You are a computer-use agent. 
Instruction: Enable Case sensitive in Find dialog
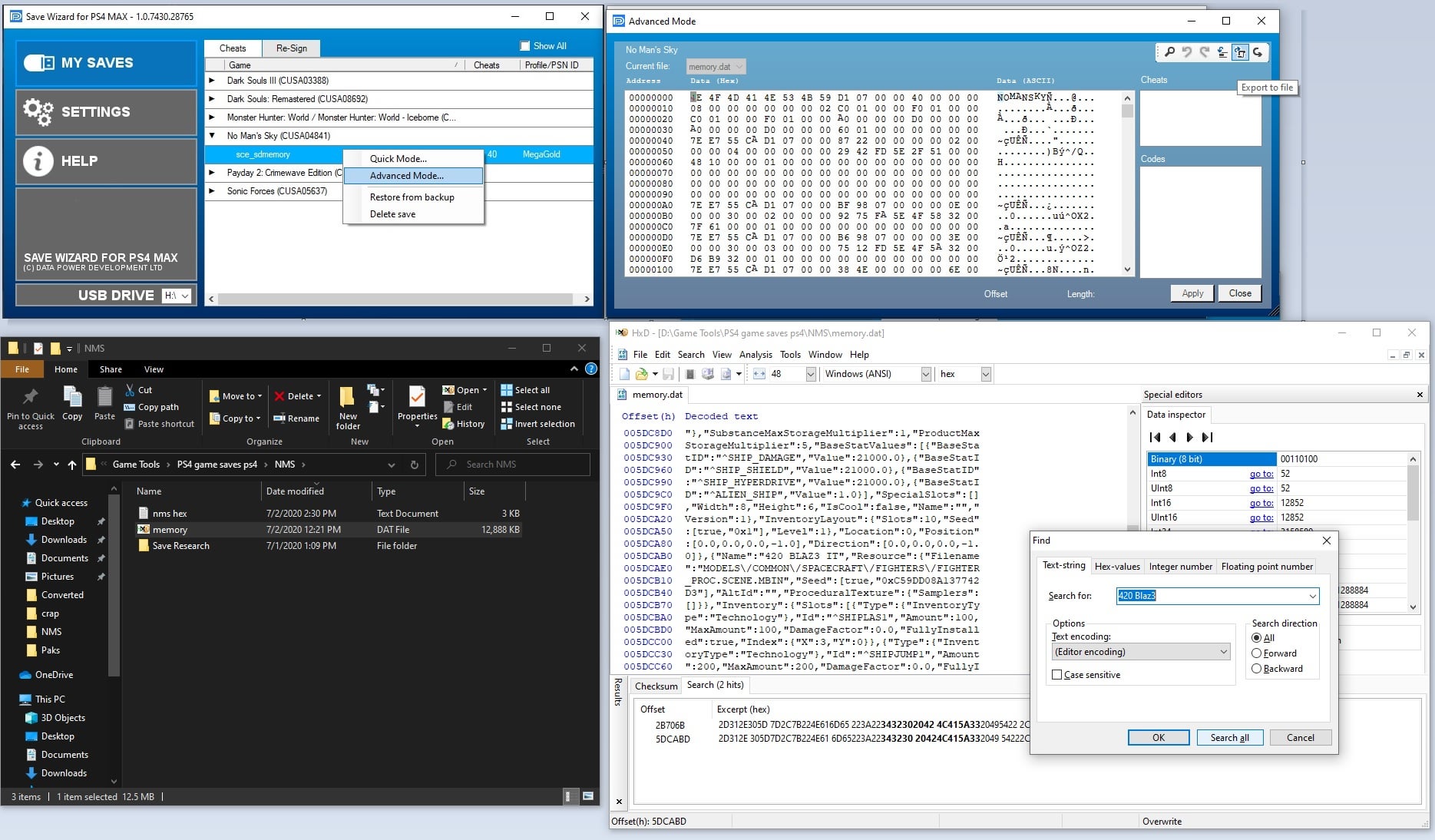click(x=1057, y=675)
